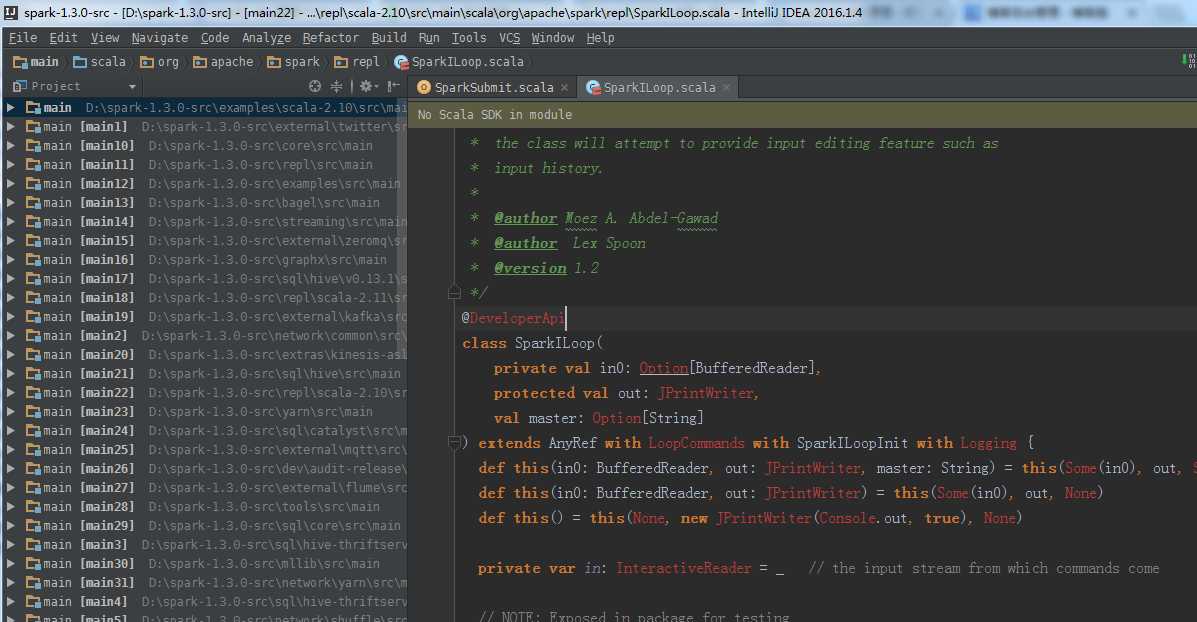
Task: Click the scroll-from-source target icon in Project panel
Action: [x=315, y=86]
